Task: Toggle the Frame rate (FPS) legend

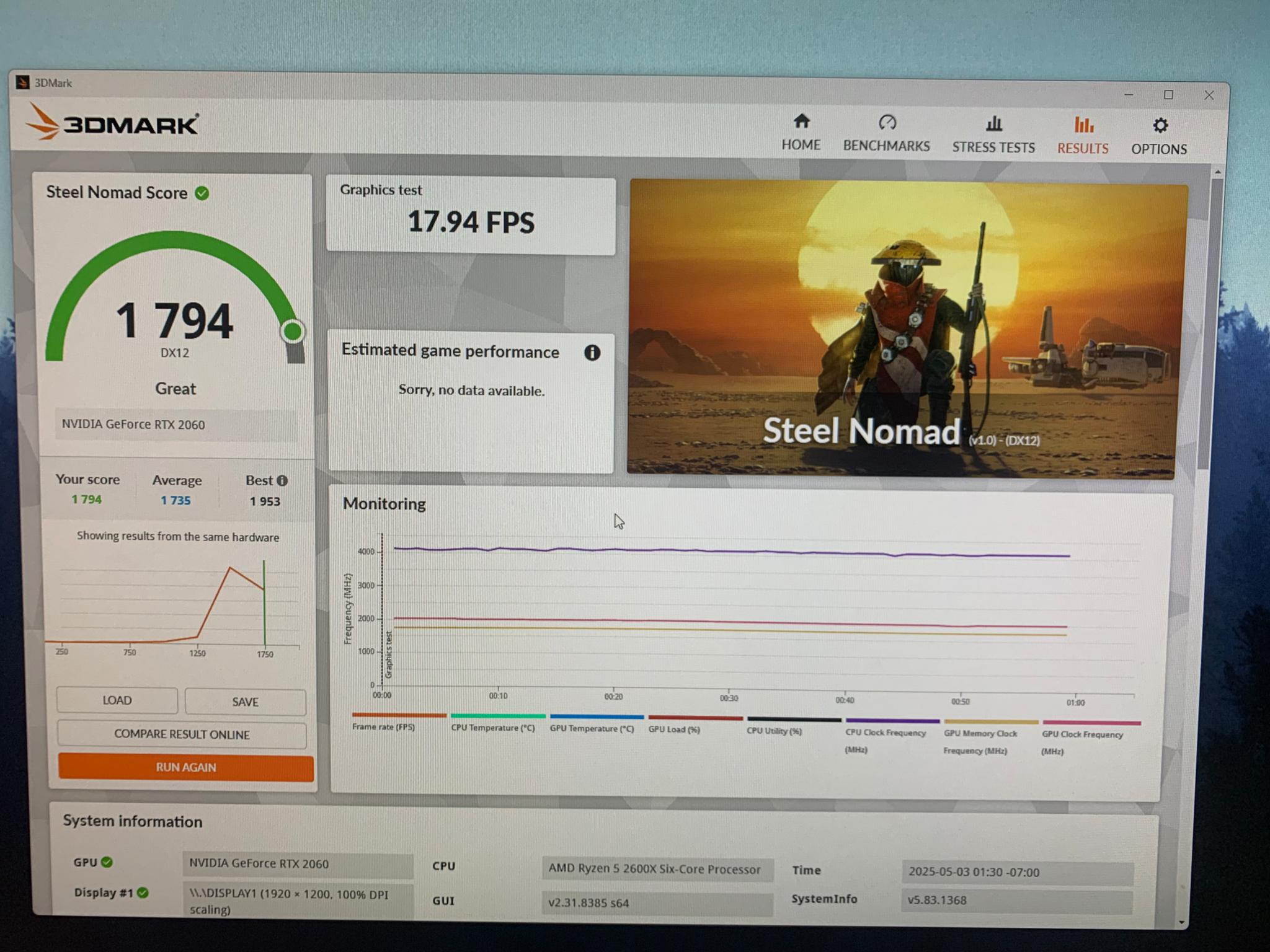Action: [398, 722]
